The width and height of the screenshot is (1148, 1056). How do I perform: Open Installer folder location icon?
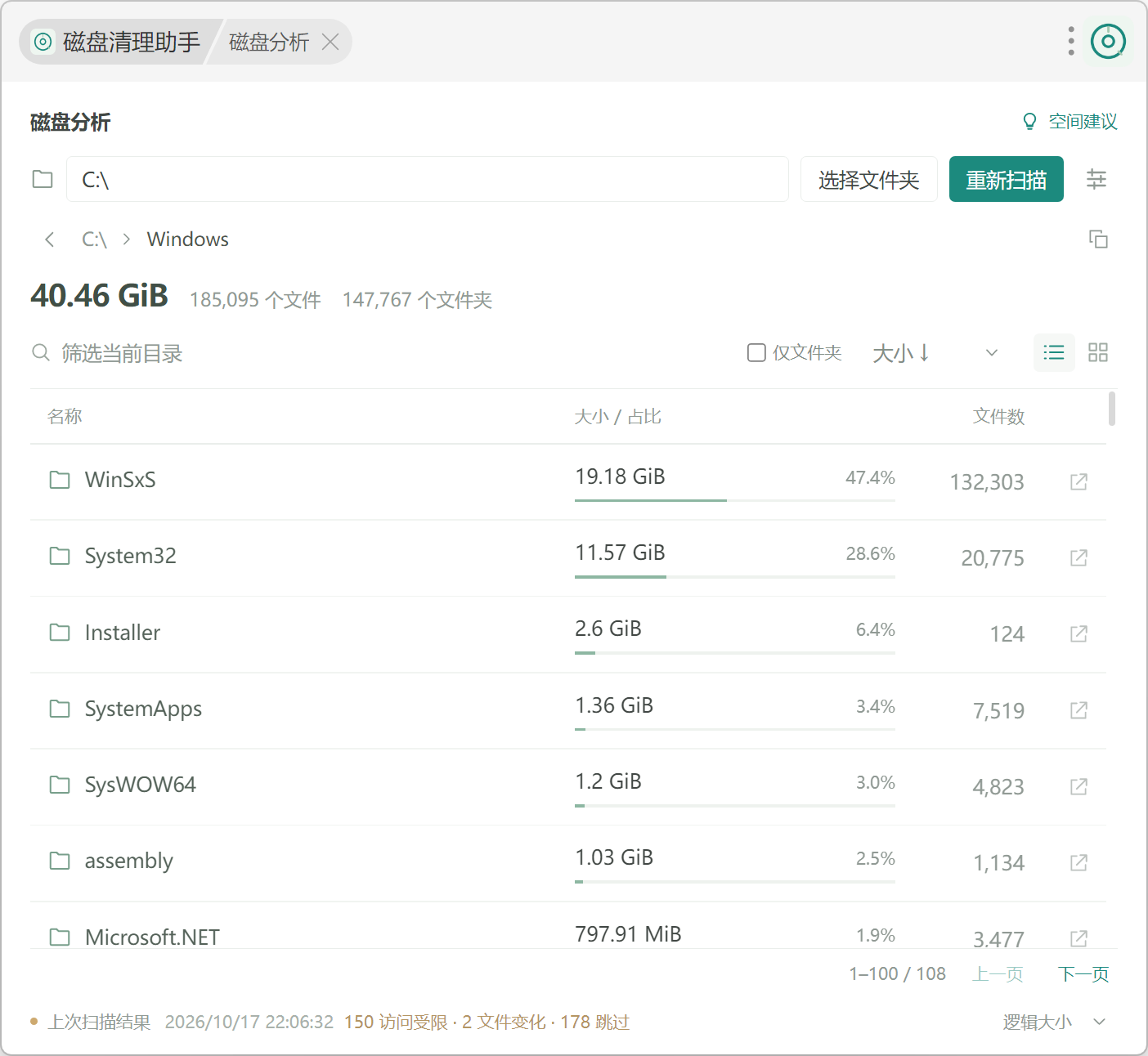click(x=1078, y=633)
